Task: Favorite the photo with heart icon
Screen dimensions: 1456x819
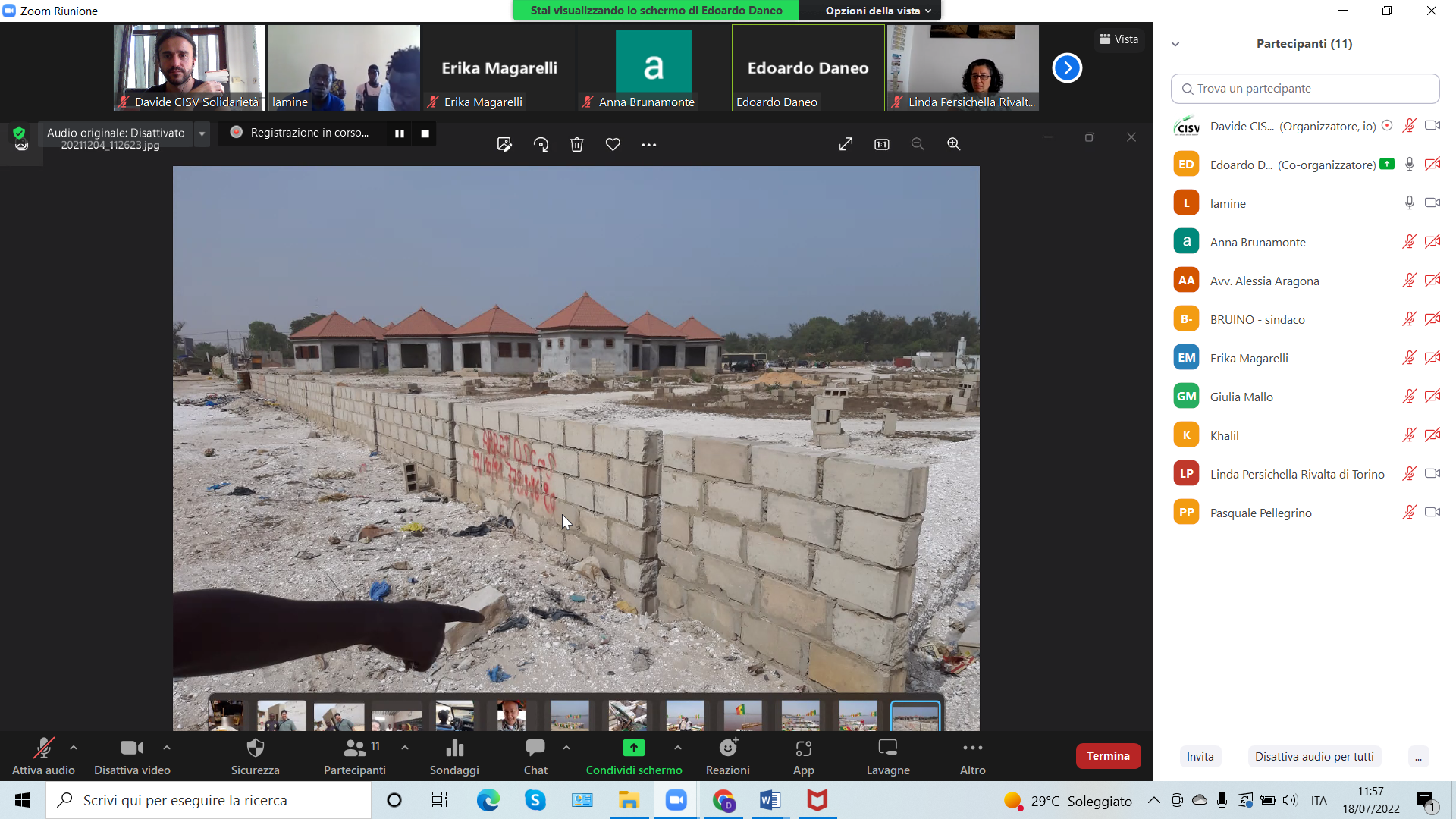Action: click(x=613, y=144)
